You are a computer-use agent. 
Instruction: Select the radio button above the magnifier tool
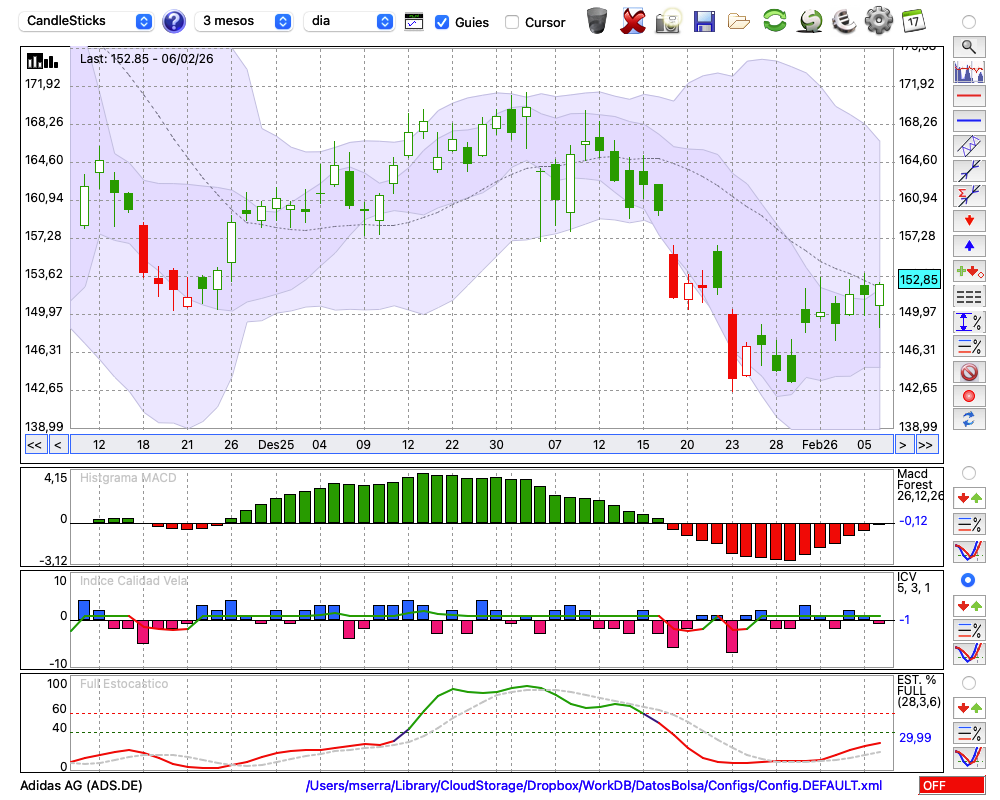click(969, 22)
